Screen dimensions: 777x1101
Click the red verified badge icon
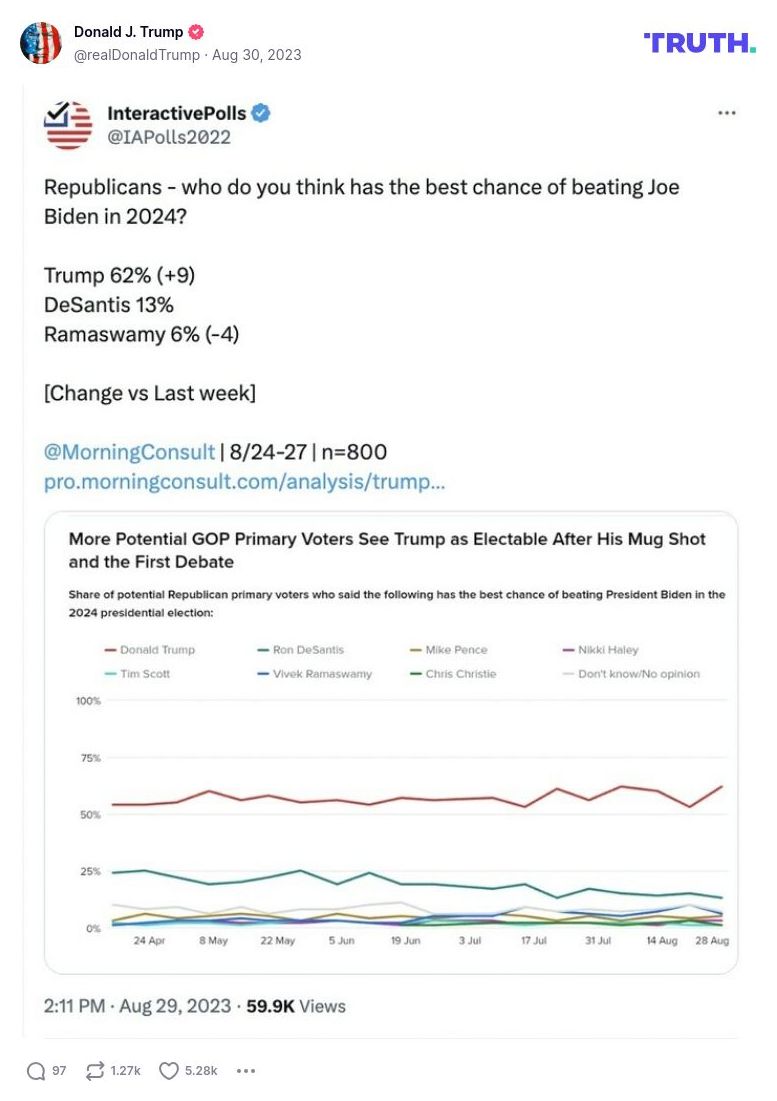[x=197, y=32]
